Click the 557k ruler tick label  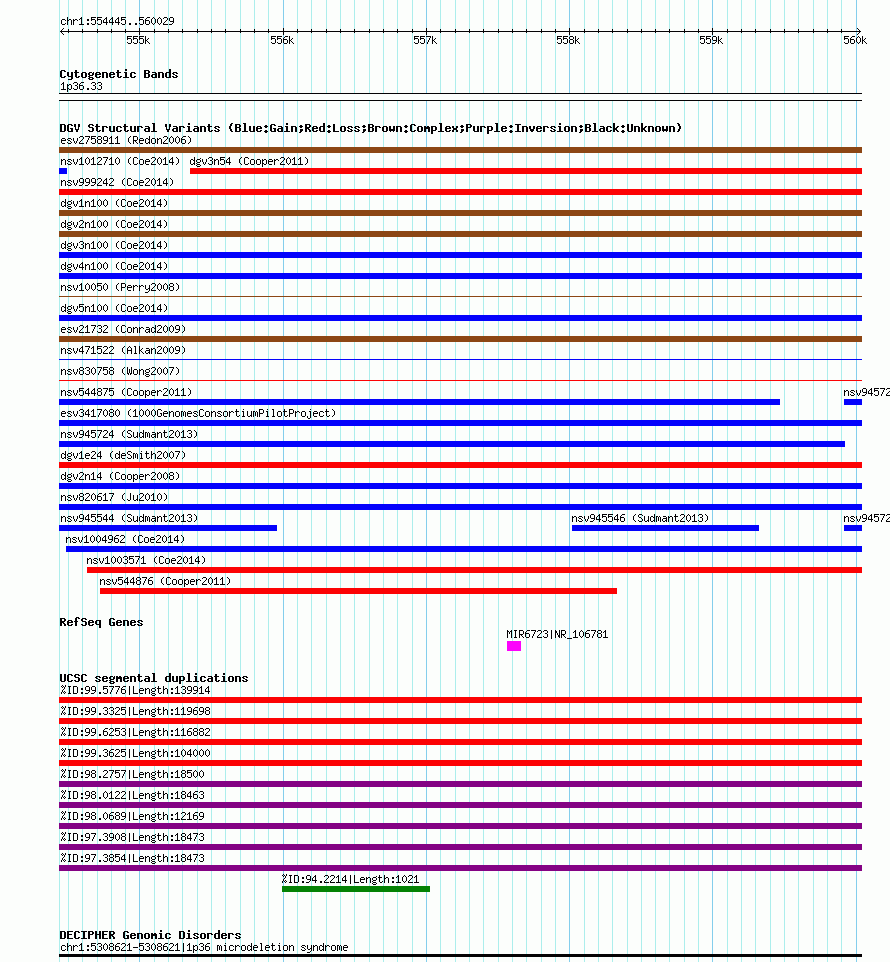pos(425,40)
